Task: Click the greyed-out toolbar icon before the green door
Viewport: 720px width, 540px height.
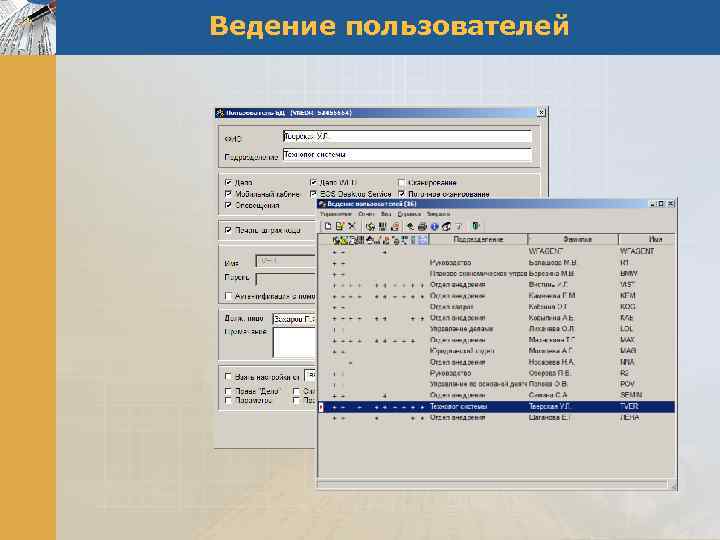Action: point(459,226)
